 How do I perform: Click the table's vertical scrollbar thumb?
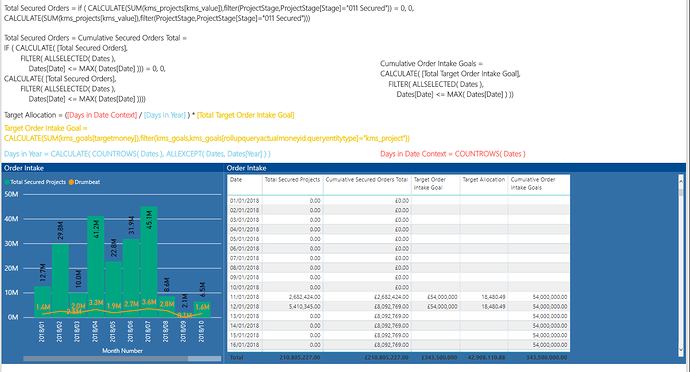click(681, 192)
